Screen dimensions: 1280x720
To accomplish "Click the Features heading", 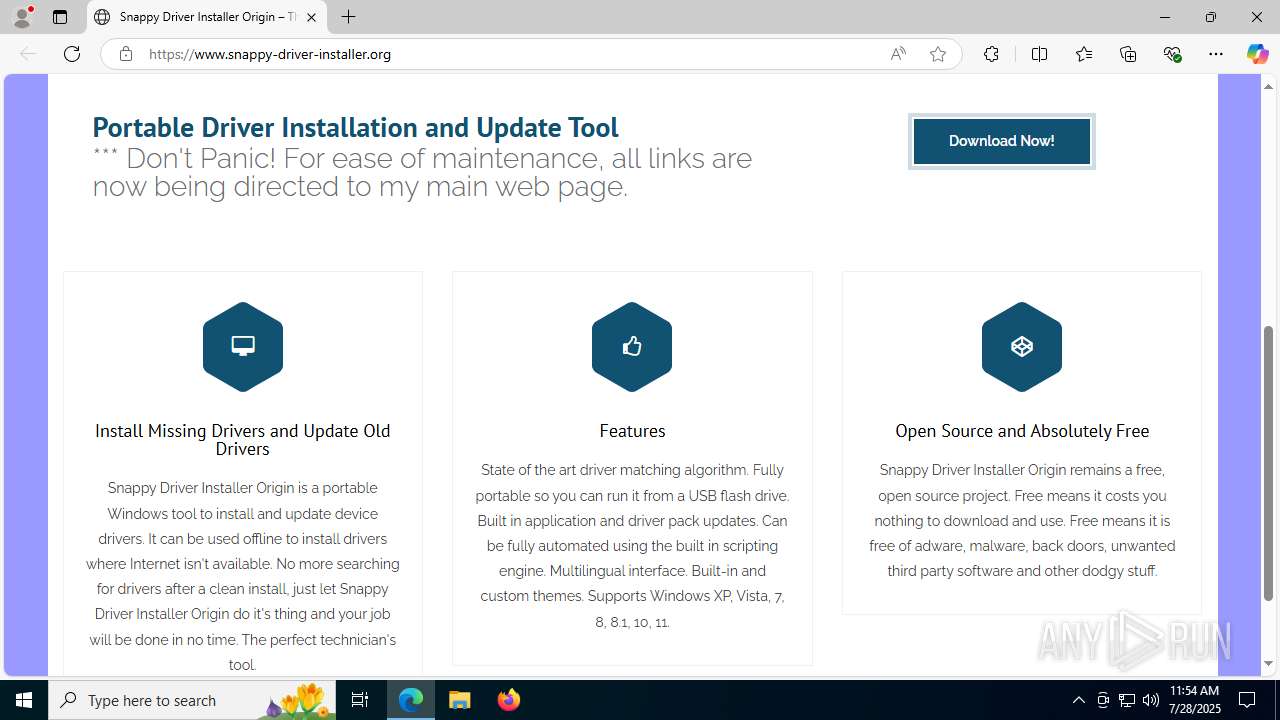I will point(632,431).
